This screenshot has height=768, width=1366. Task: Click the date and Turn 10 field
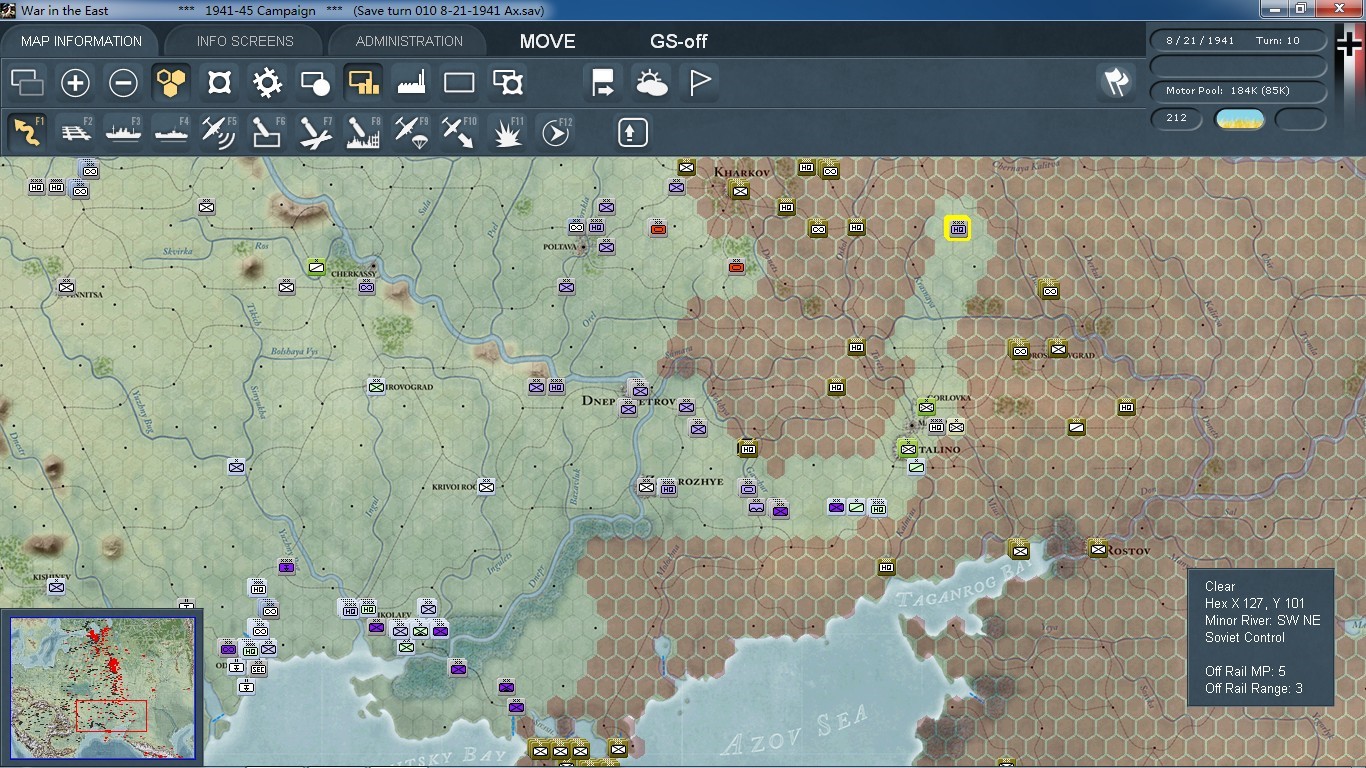[x=1239, y=41]
